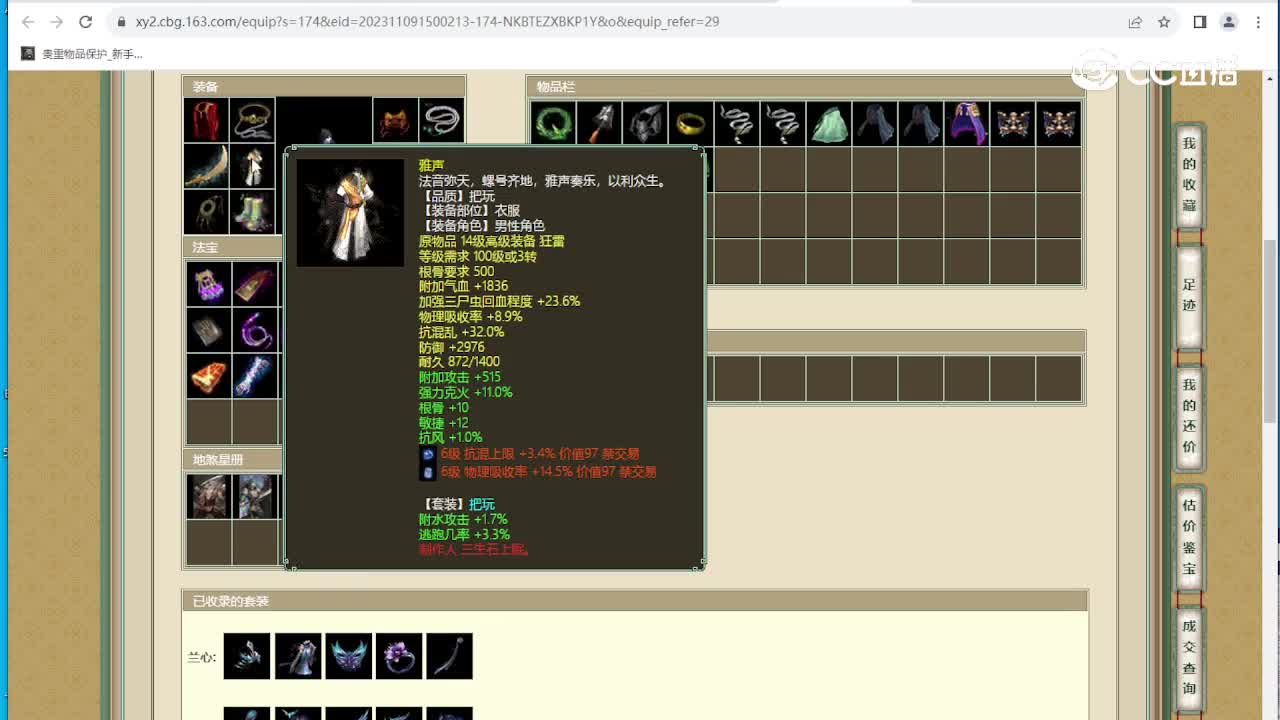
Task: Click the 6级 物理吸收率 gem icon
Action: tap(428, 472)
